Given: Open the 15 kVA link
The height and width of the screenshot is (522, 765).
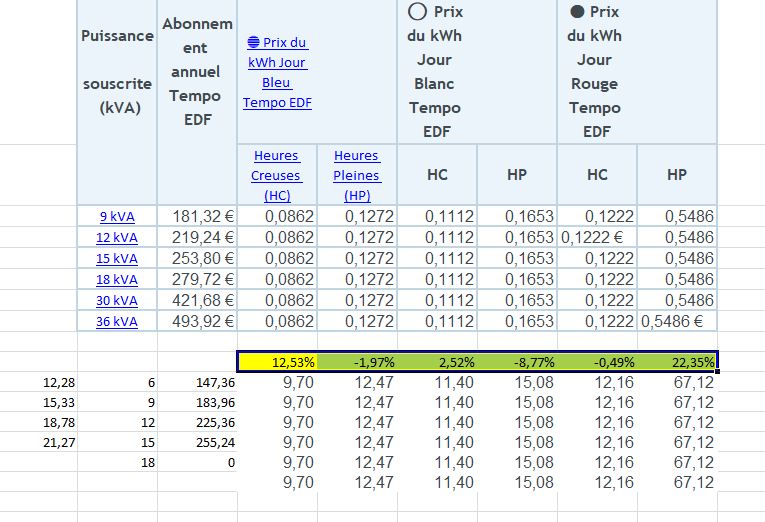Looking at the screenshot, I should (x=117, y=258).
